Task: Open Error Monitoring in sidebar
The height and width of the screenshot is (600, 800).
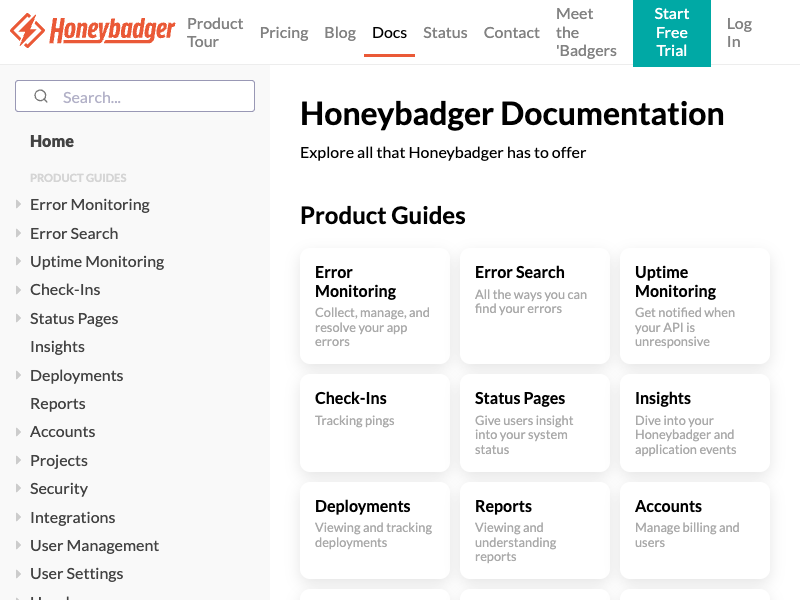Action: click(x=90, y=205)
